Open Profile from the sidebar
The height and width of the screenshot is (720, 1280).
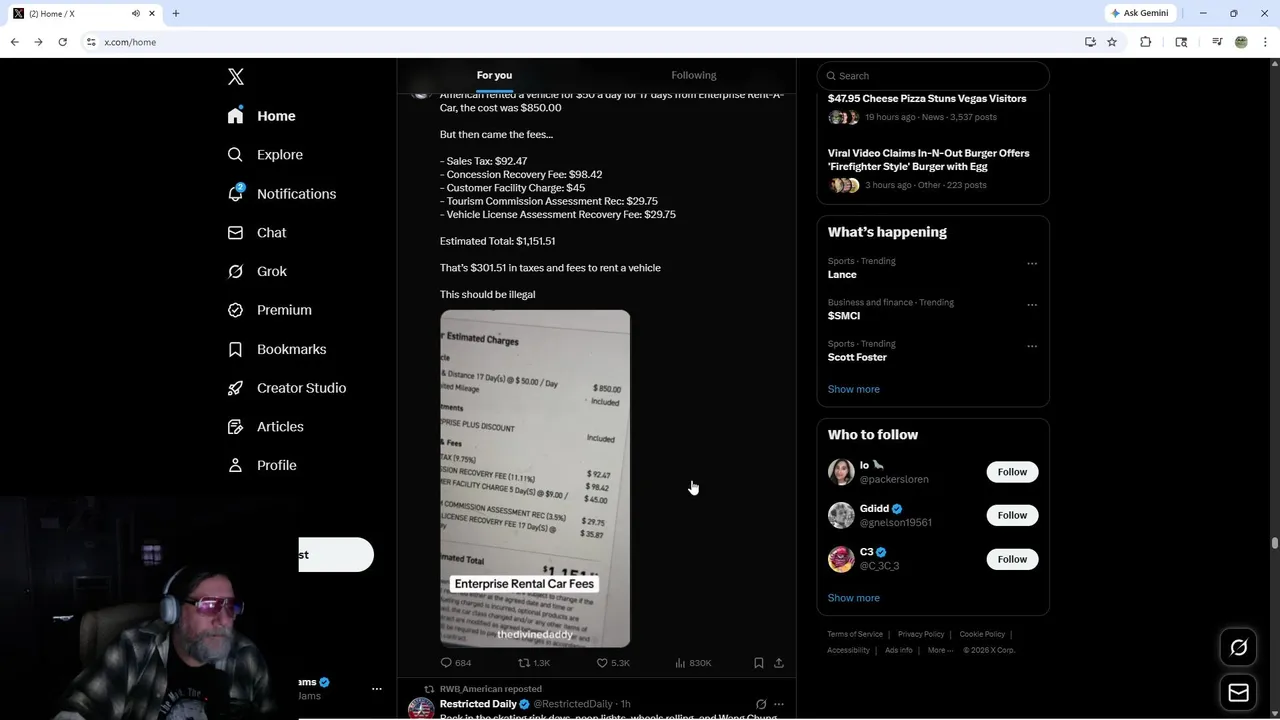pyautogui.click(x=262, y=465)
